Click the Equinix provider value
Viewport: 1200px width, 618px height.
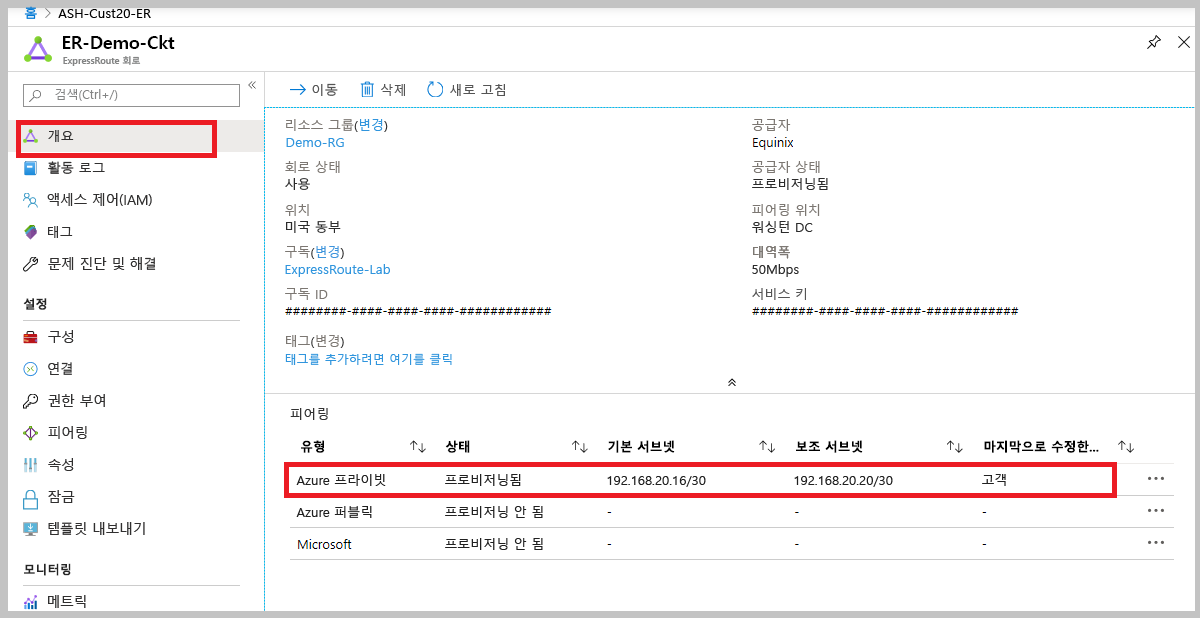772,142
